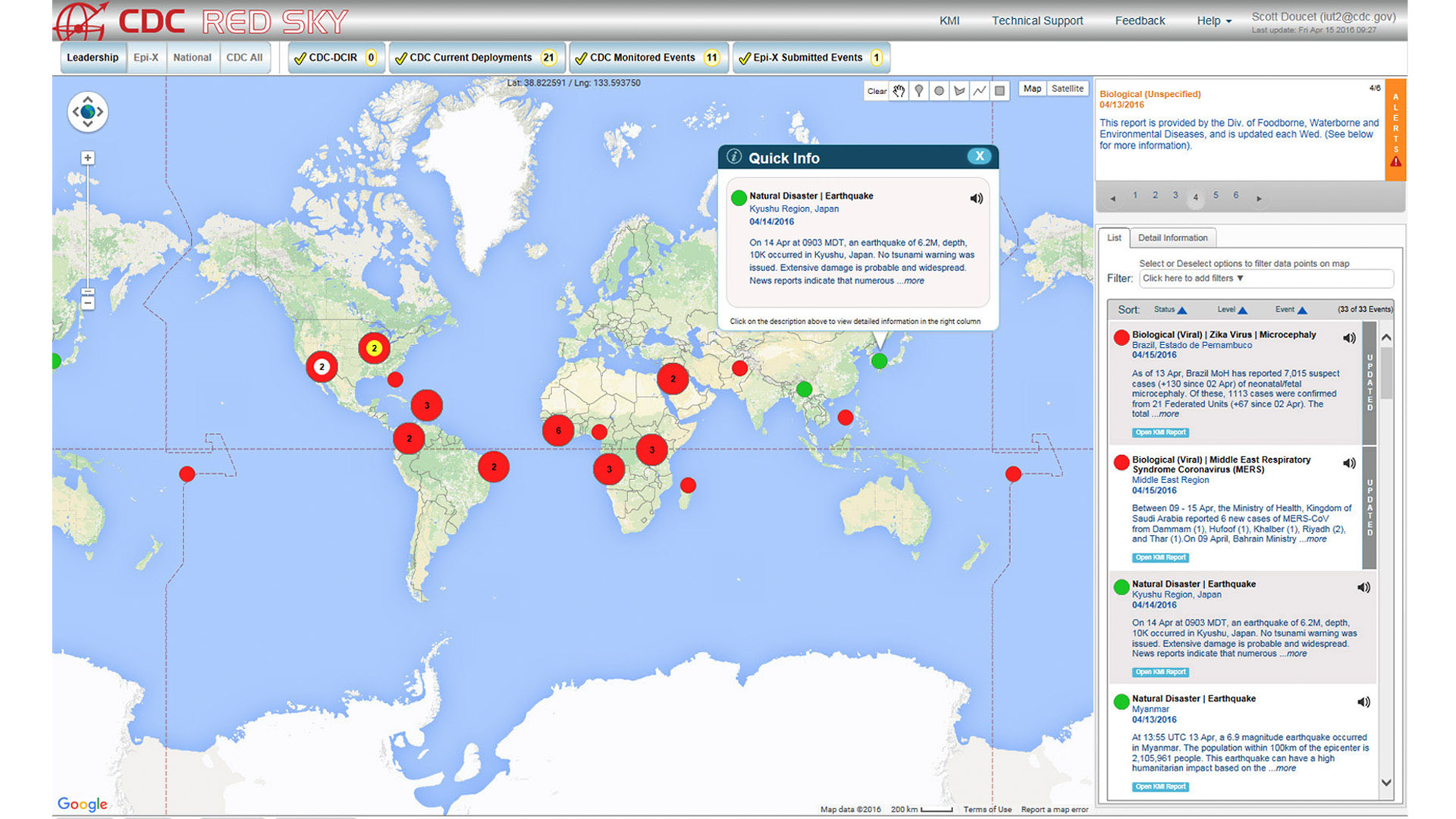Viewport: 1456px width, 819px height.
Task: Select the marker pin drawing tool
Action: (x=919, y=91)
